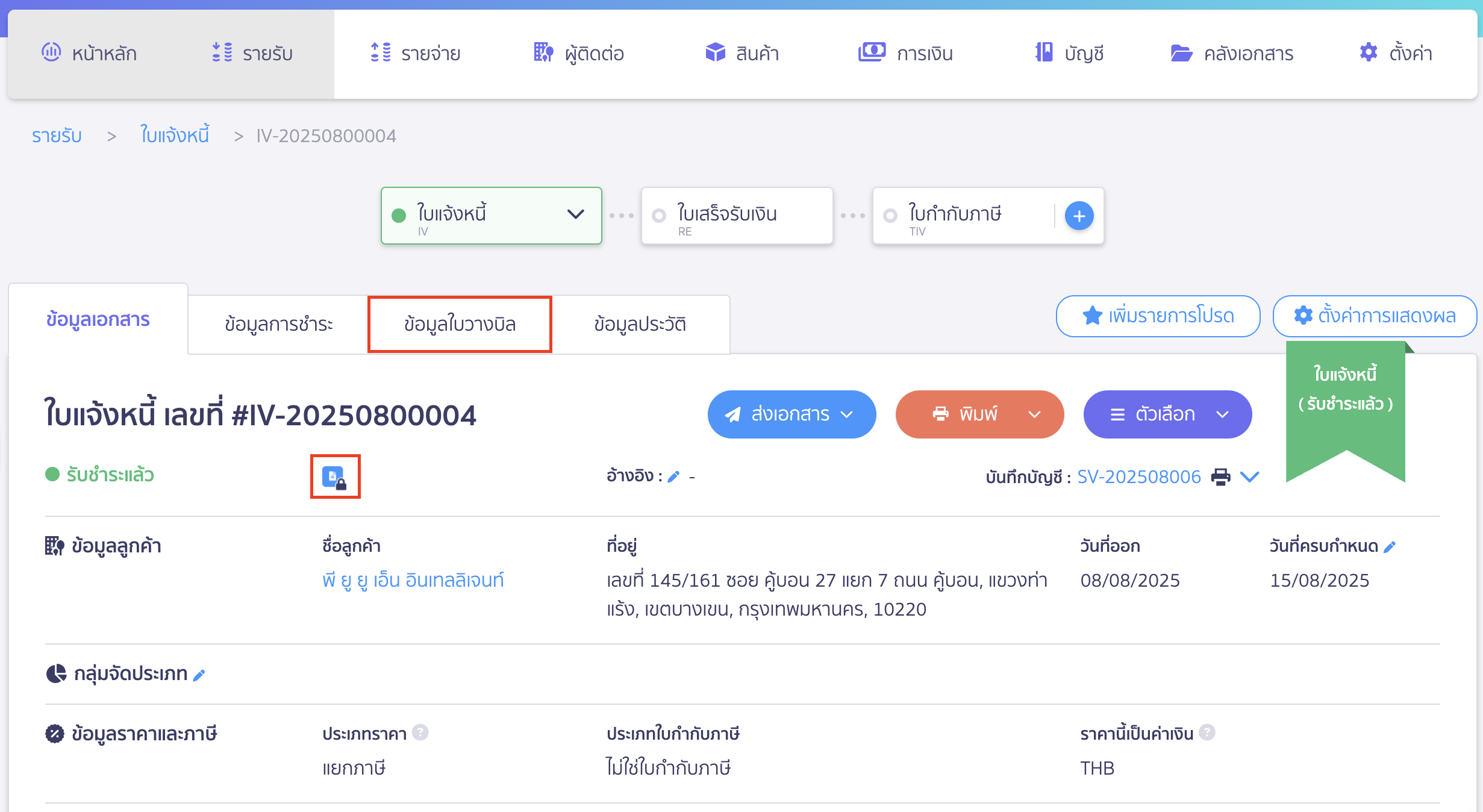
Task: Expand the พิมพ์ dropdown arrow
Action: pyautogui.click(x=1034, y=414)
